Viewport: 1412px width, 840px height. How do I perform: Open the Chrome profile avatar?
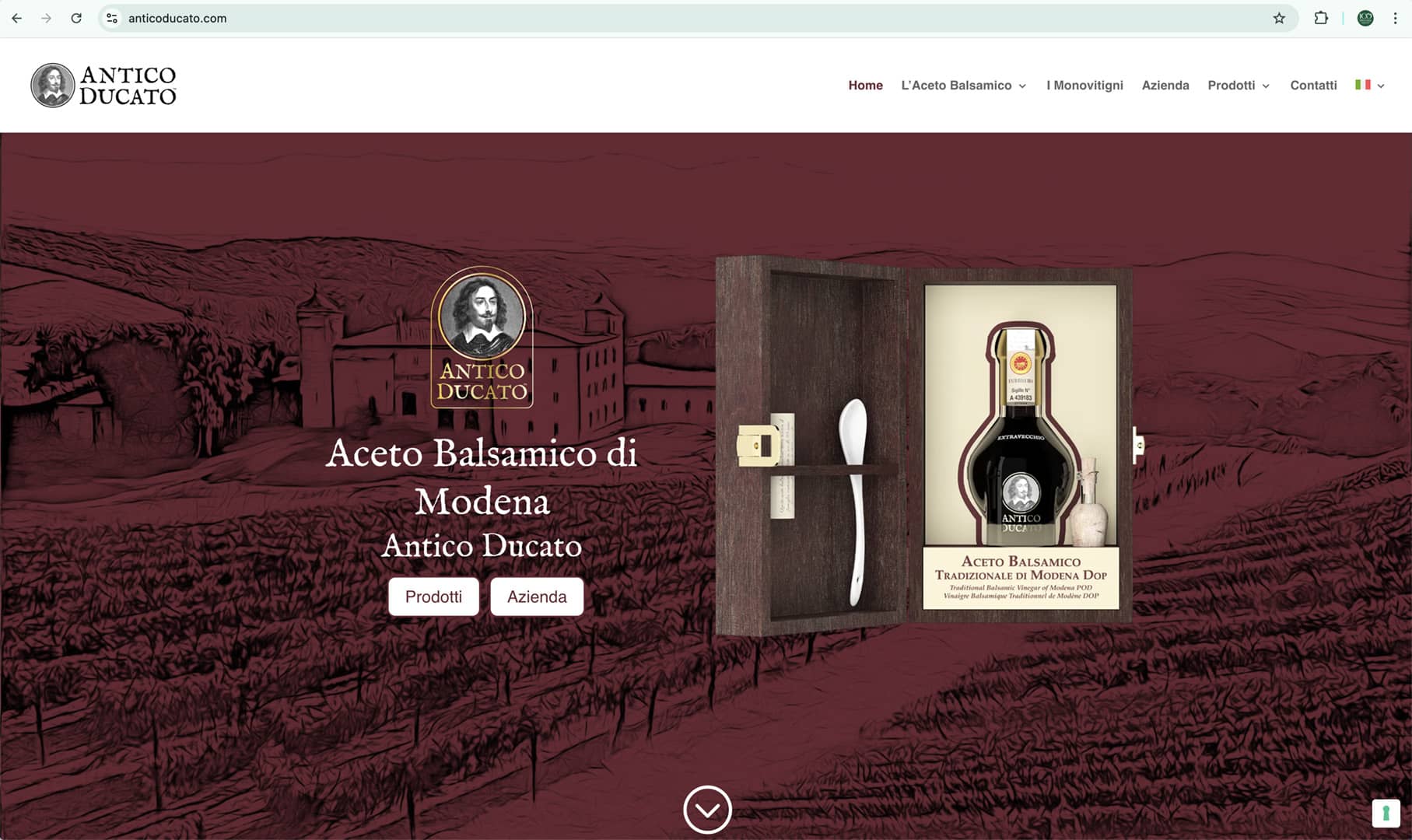1365,18
